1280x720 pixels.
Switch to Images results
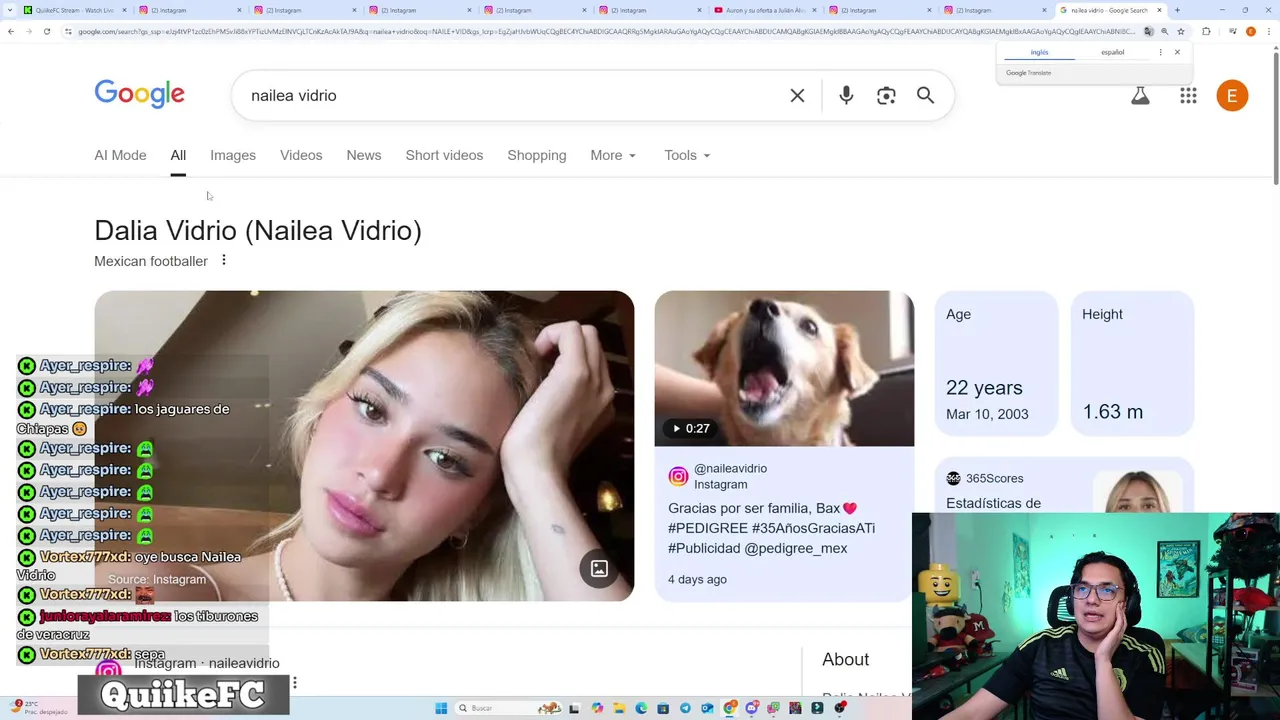[x=233, y=155]
